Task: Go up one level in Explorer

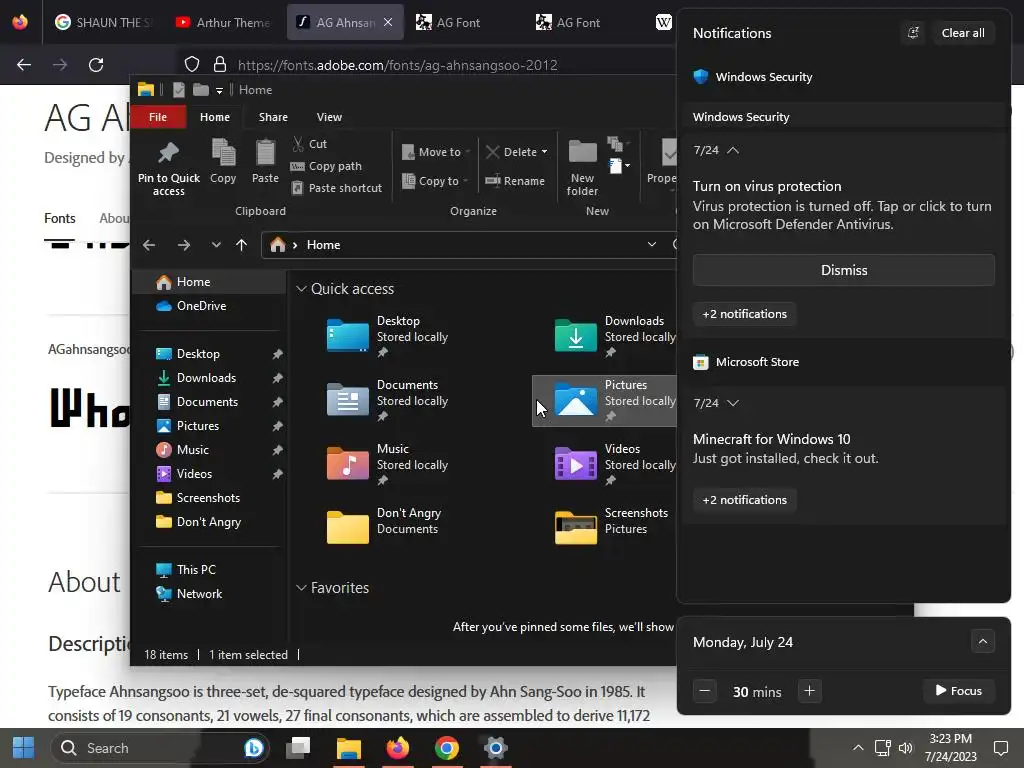Action: [242, 245]
